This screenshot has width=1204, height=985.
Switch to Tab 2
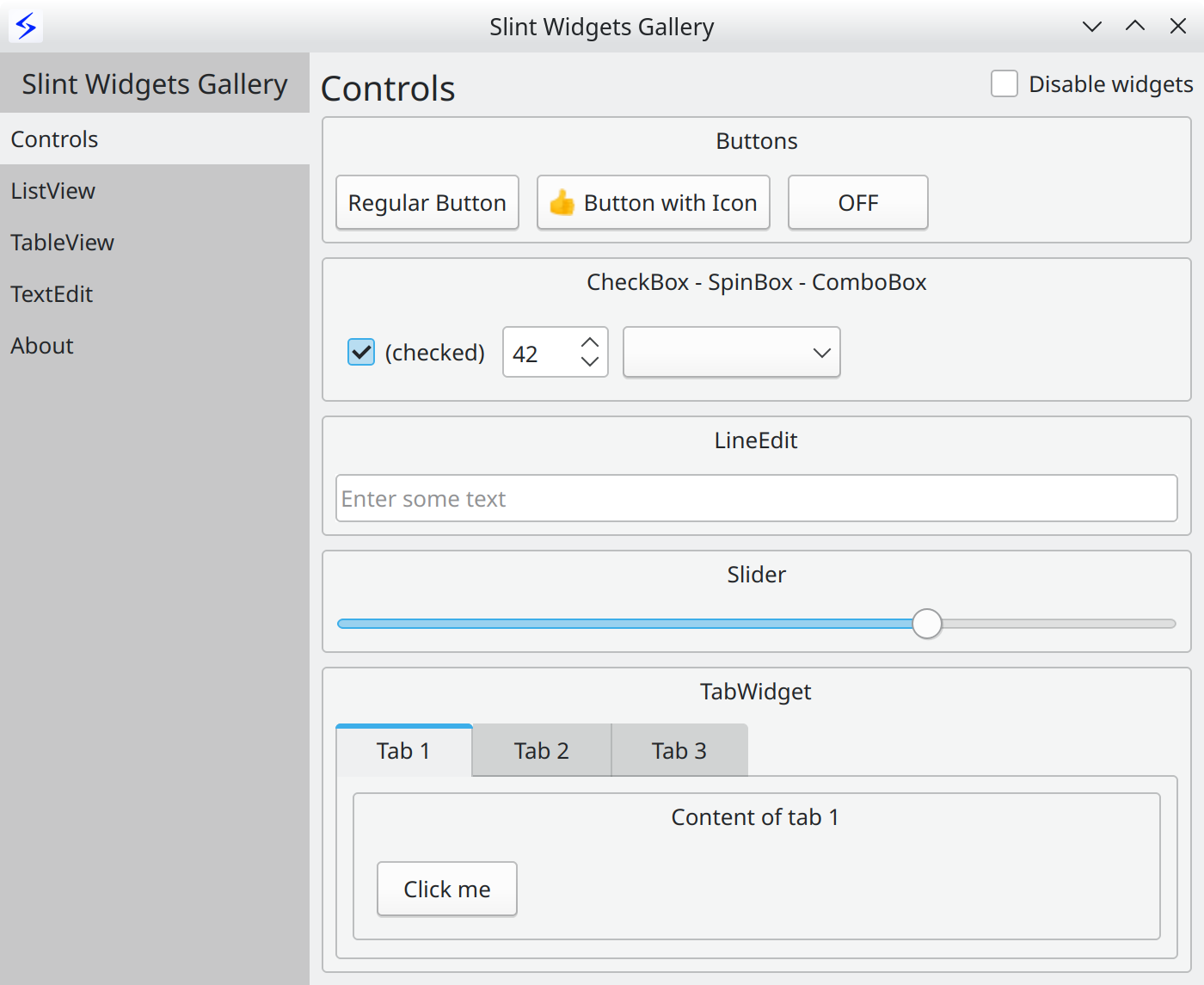[x=541, y=749]
